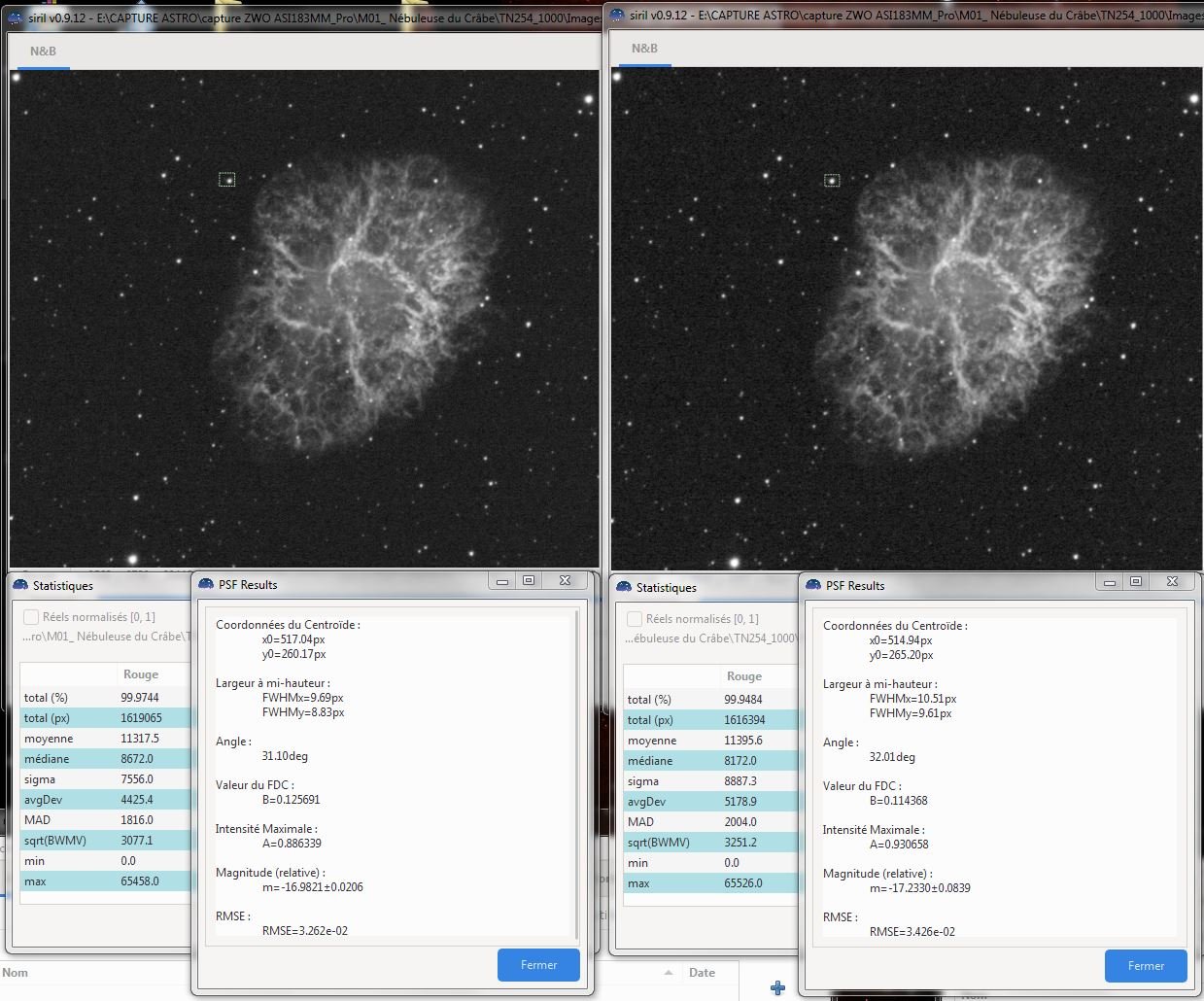Select the MAD row showing 1816.0

pyautogui.click(x=106, y=819)
